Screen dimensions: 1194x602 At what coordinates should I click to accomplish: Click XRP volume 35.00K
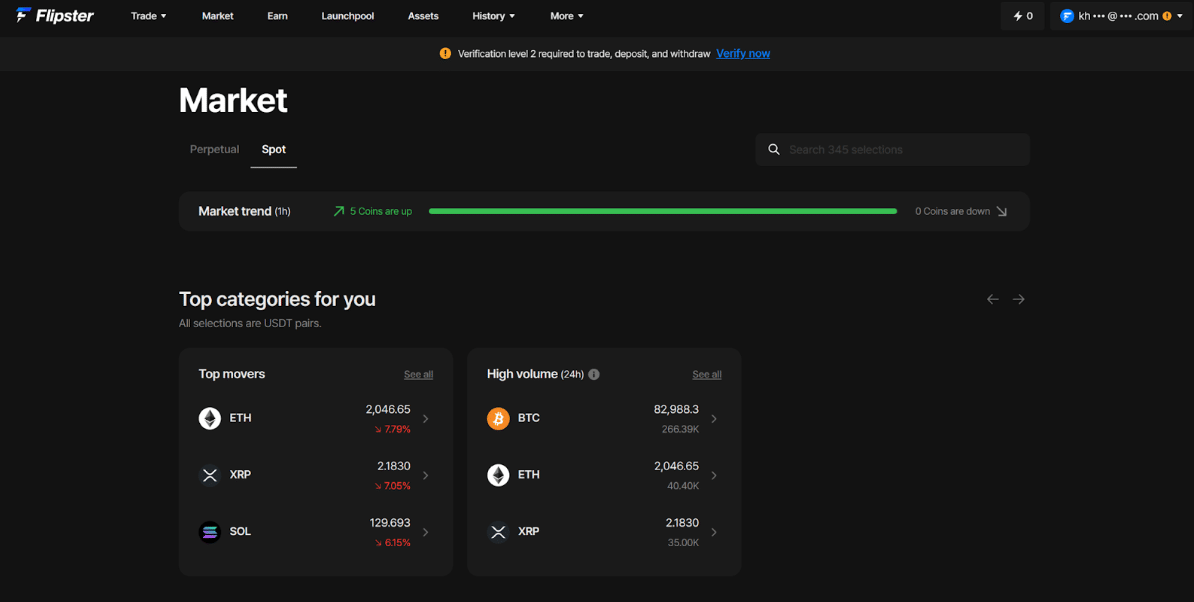click(x=683, y=543)
